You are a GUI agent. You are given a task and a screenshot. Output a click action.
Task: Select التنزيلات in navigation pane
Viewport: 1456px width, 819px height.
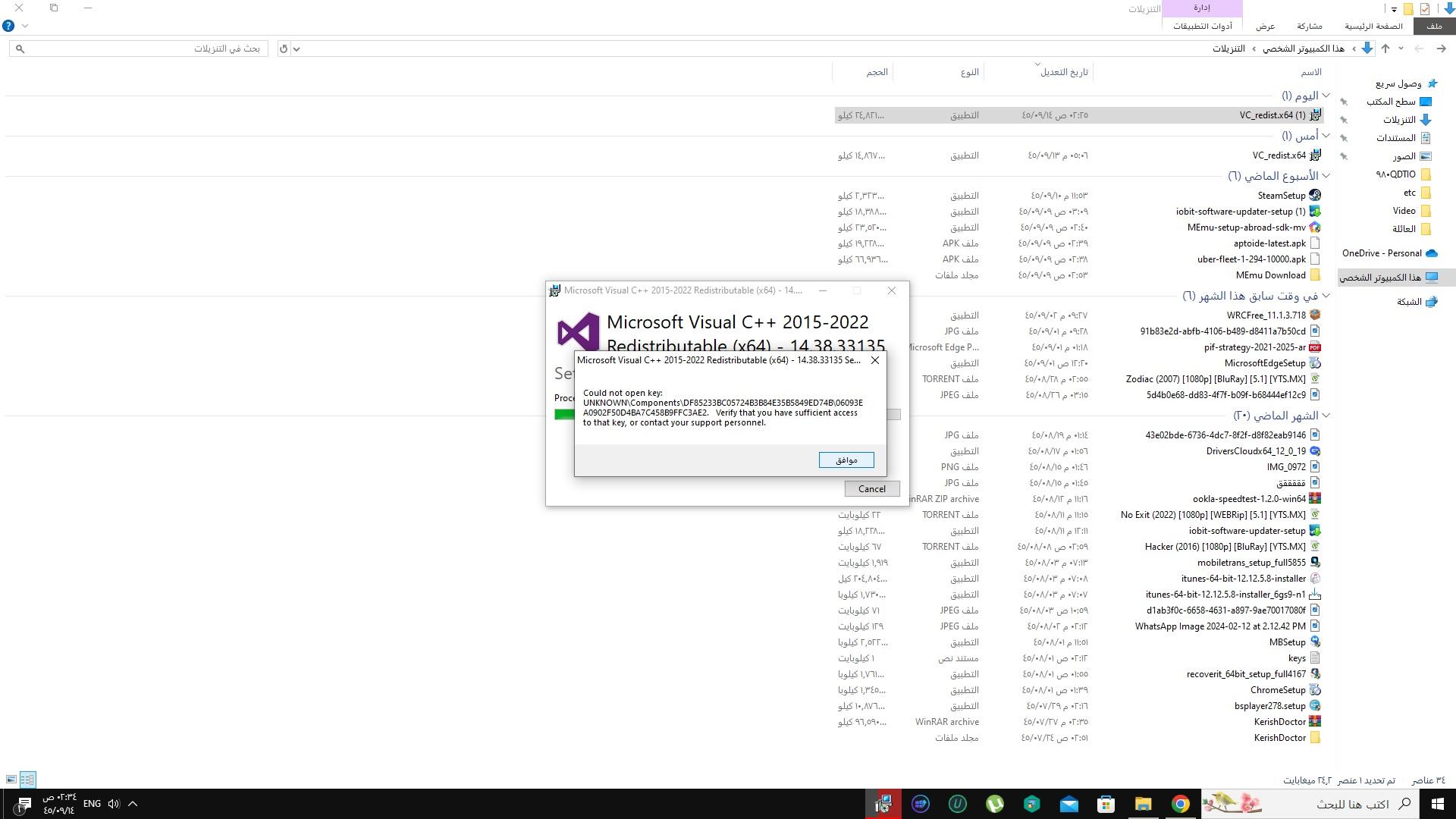[1407, 120]
